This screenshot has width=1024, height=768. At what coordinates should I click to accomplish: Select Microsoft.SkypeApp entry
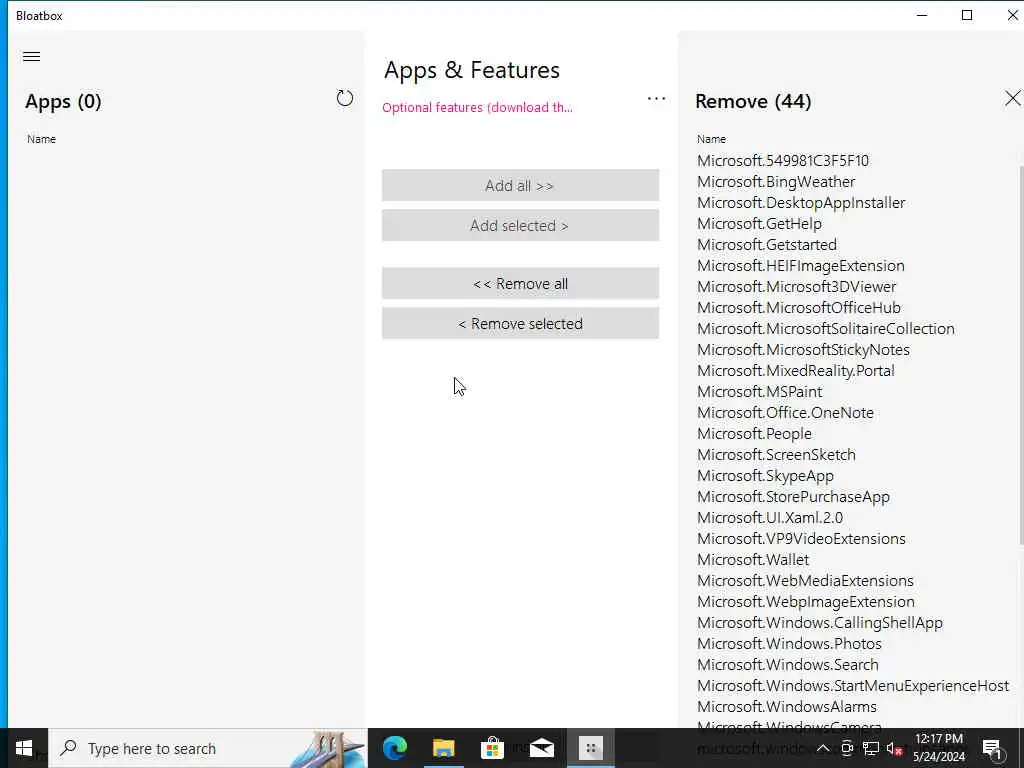(x=765, y=475)
